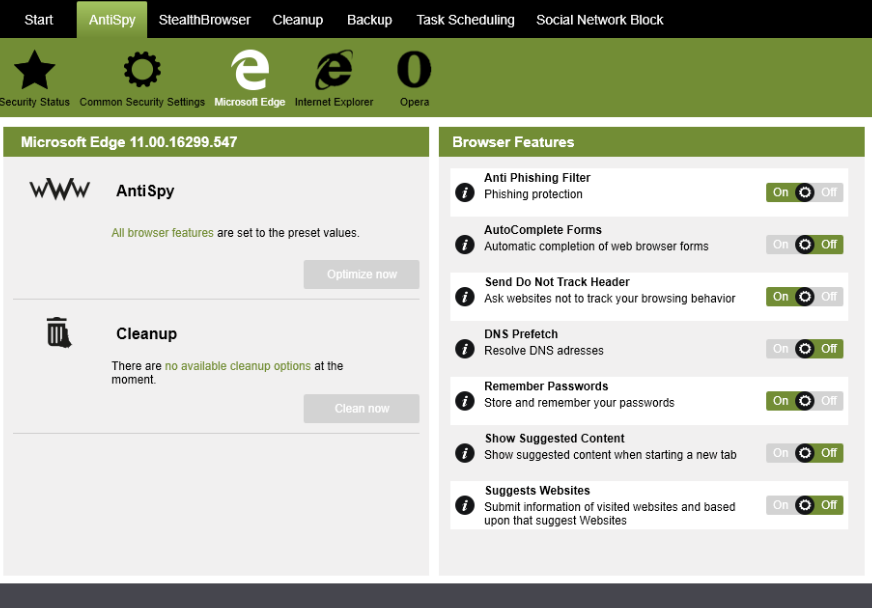
Task: Select the Internet Explorer browser icon
Action: coord(334,70)
